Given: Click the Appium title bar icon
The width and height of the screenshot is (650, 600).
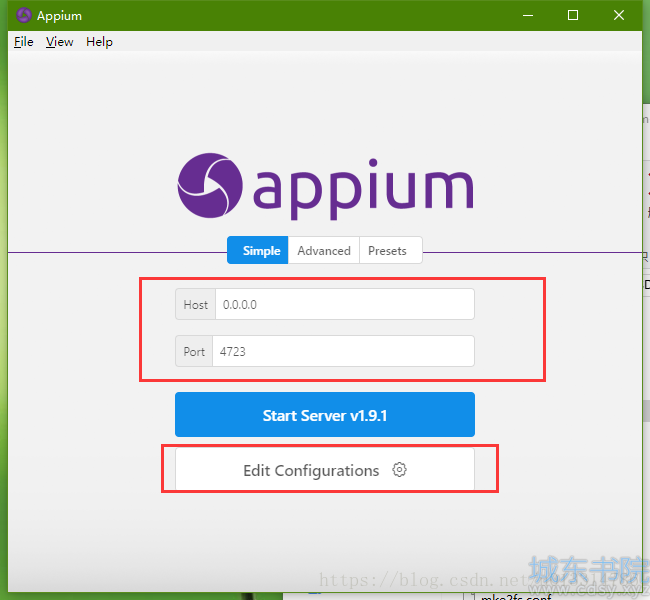Looking at the screenshot, I should click(24, 15).
